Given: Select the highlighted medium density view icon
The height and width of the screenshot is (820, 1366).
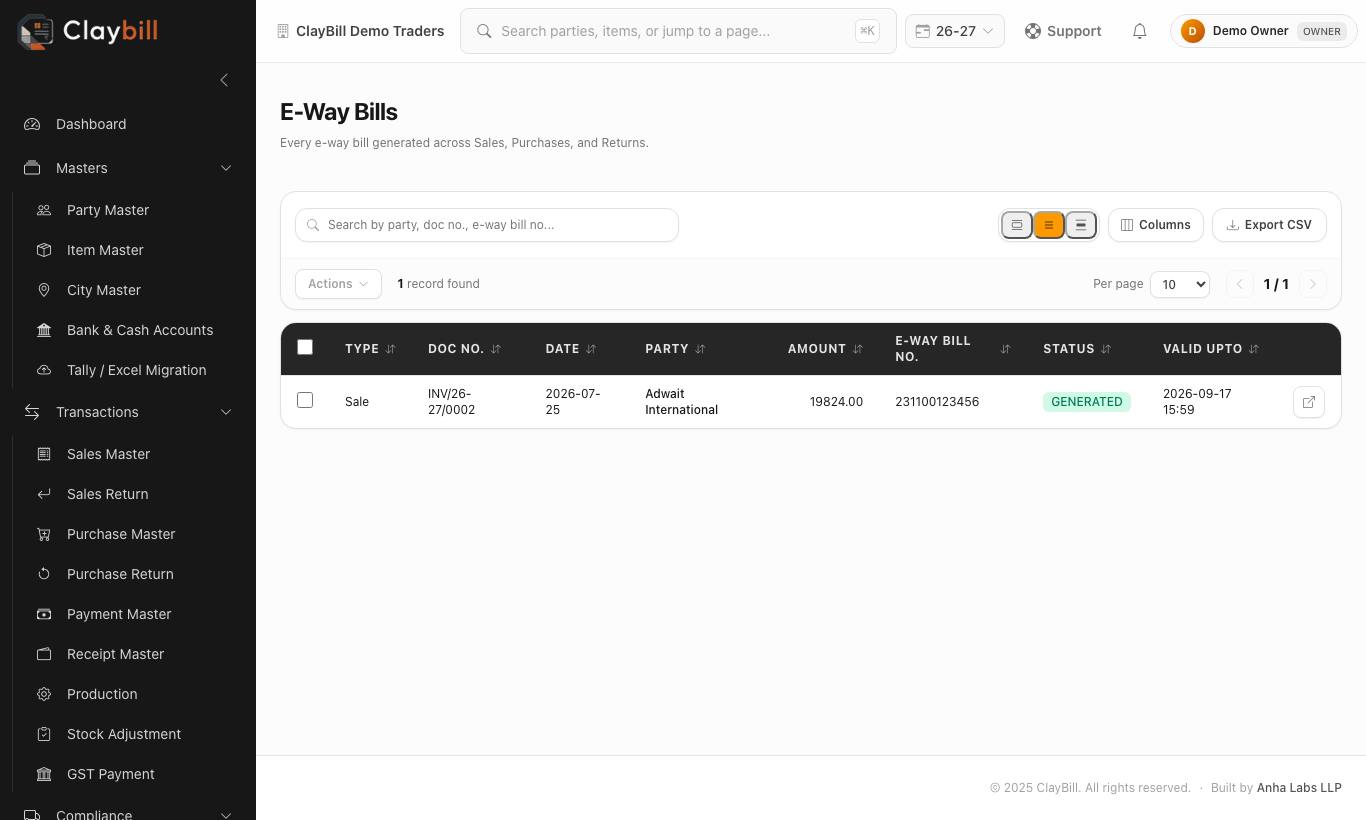Looking at the screenshot, I should coord(1049,225).
